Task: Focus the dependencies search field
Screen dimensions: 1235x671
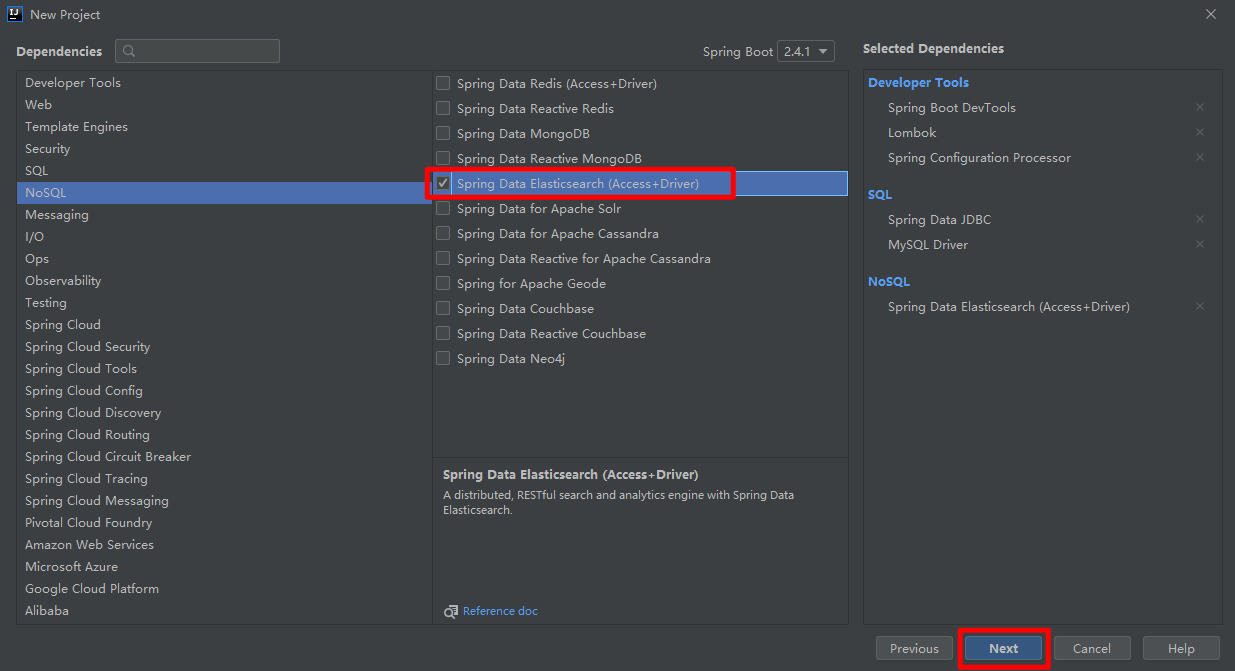Action: [197, 51]
